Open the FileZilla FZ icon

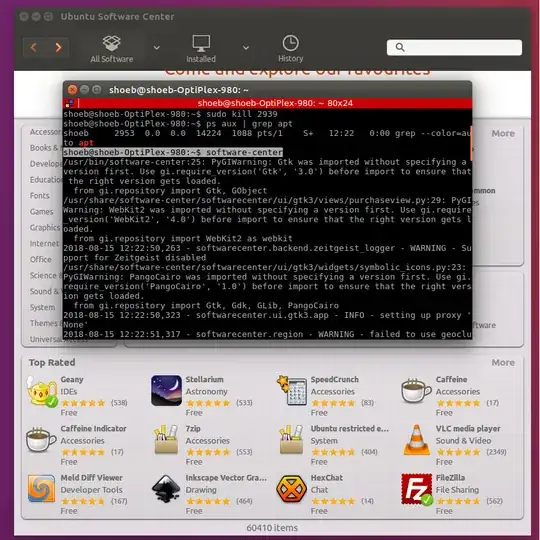point(417,489)
